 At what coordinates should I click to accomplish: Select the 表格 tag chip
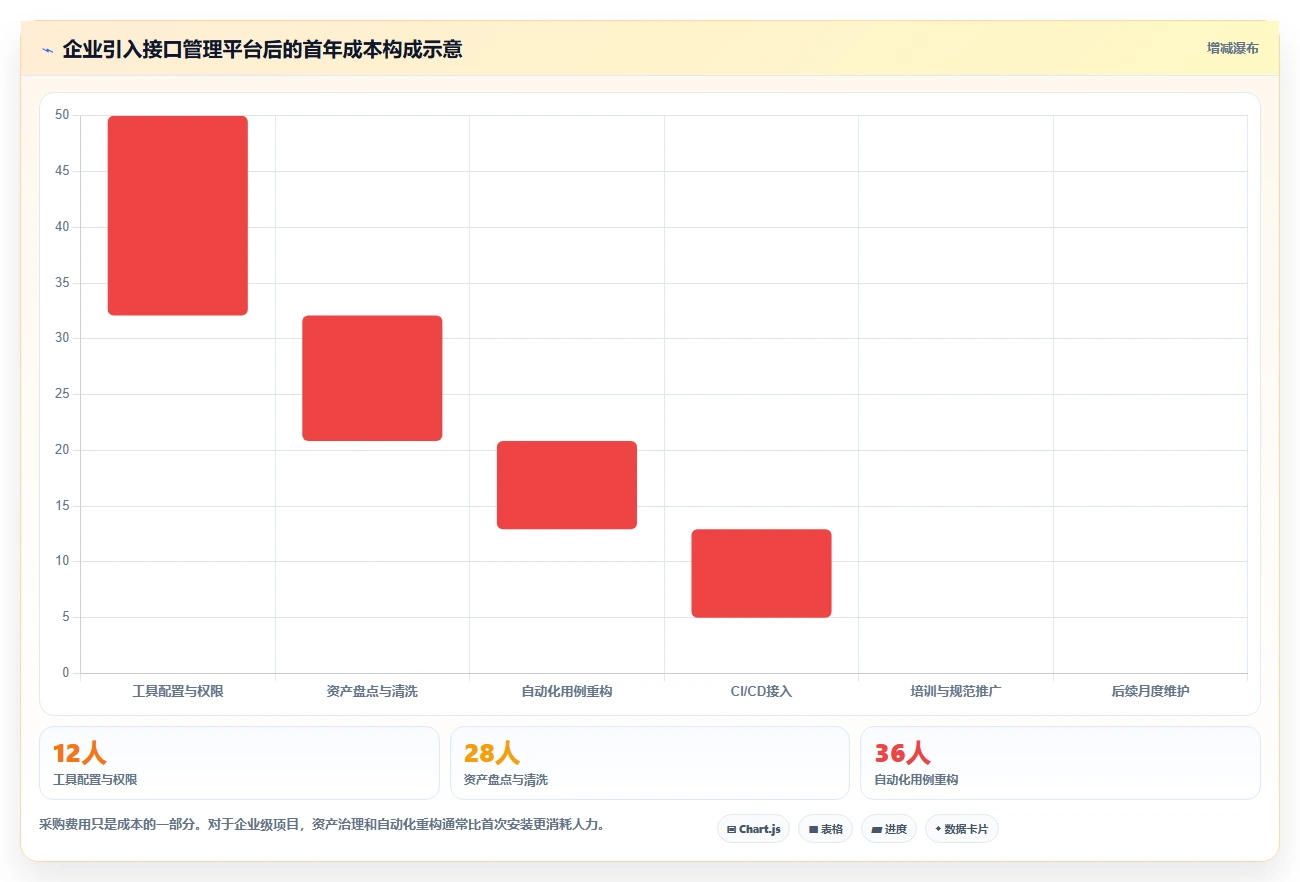click(825, 829)
